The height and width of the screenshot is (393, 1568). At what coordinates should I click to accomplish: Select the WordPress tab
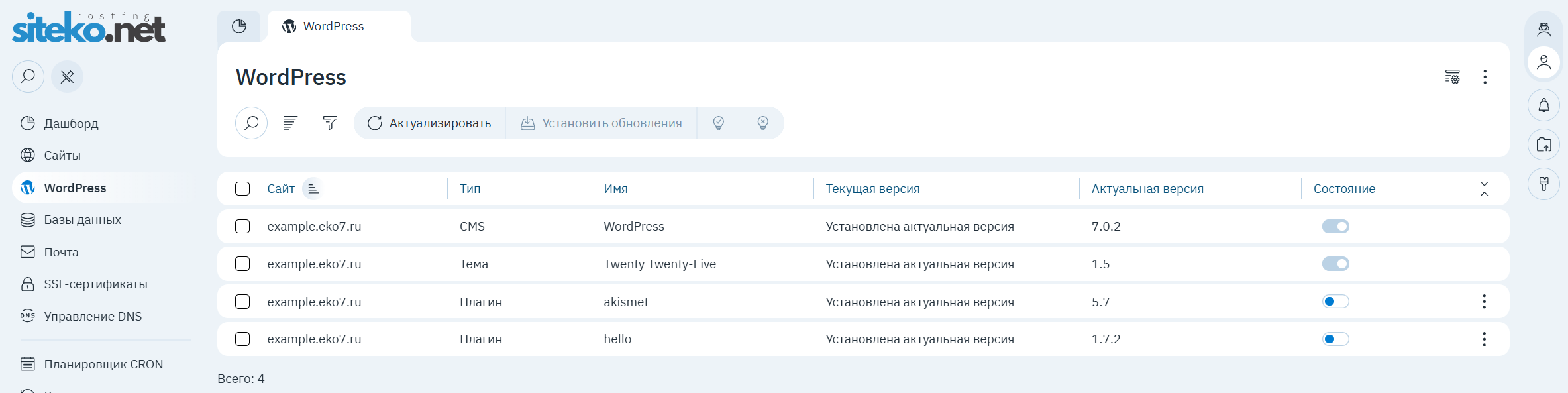tap(339, 26)
